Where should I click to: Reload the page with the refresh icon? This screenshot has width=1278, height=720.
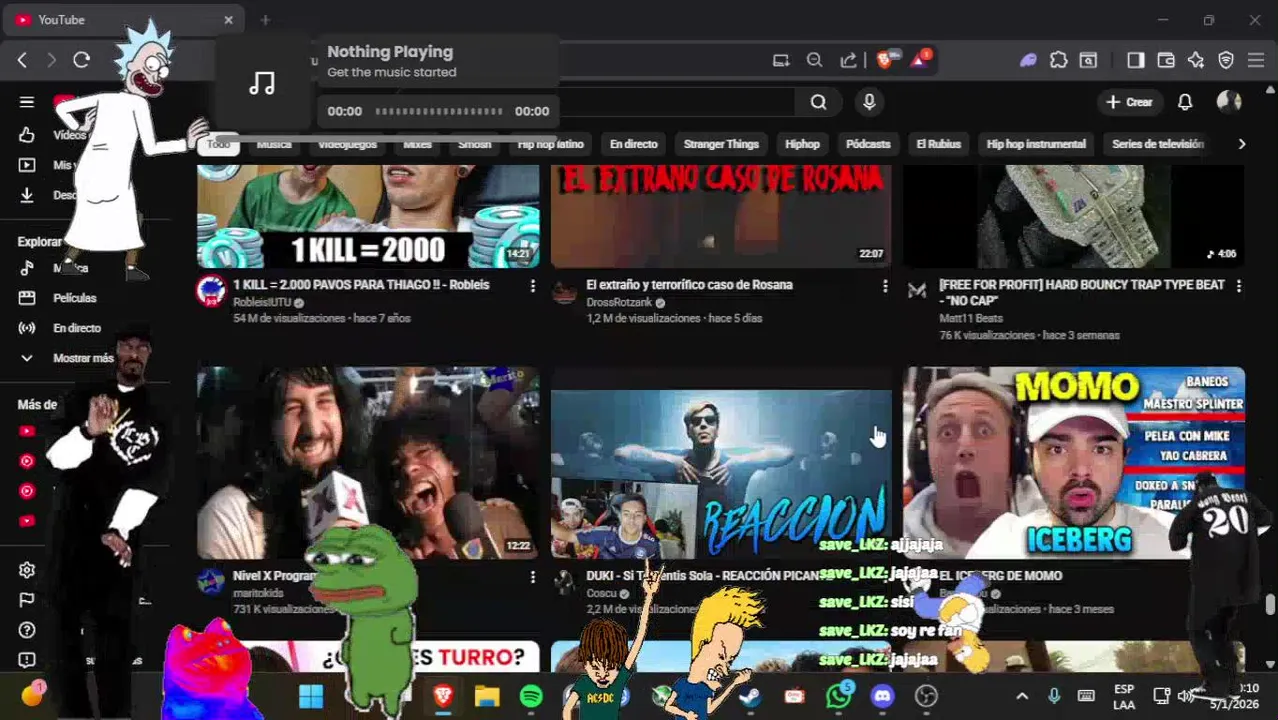coord(82,60)
